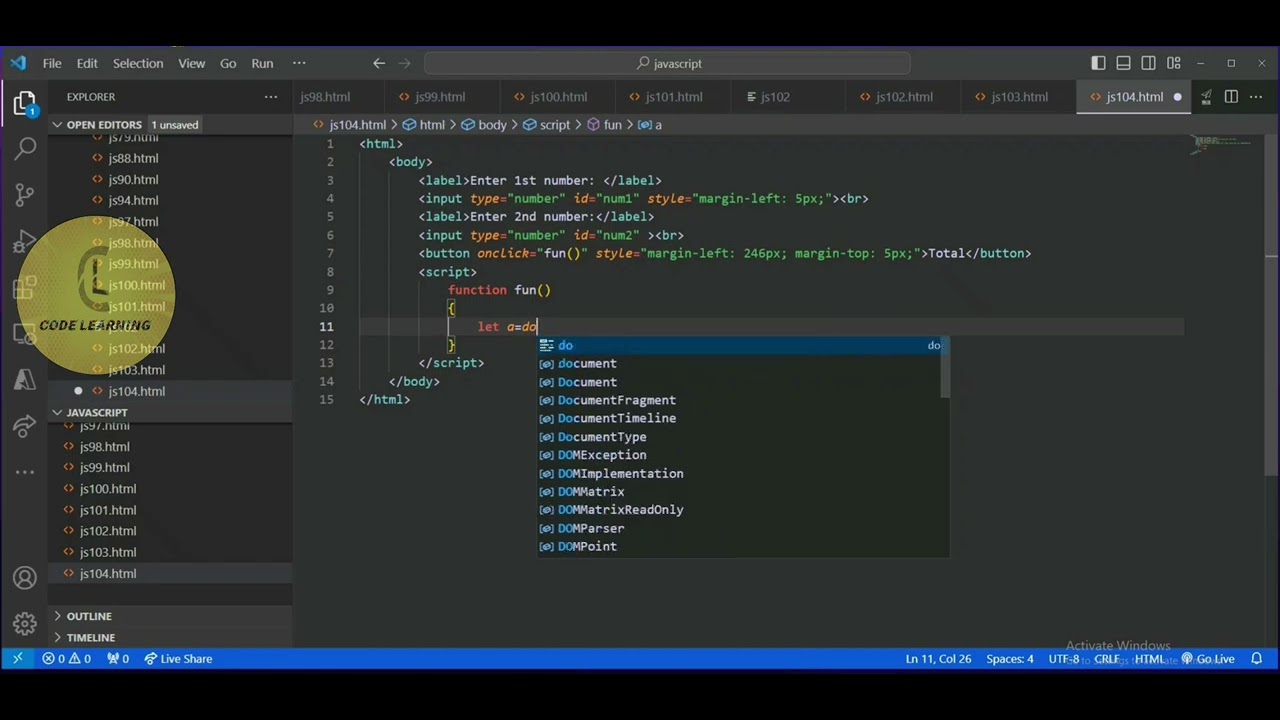Expand the Timeline section
The width and height of the screenshot is (1280, 720).
point(90,637)
